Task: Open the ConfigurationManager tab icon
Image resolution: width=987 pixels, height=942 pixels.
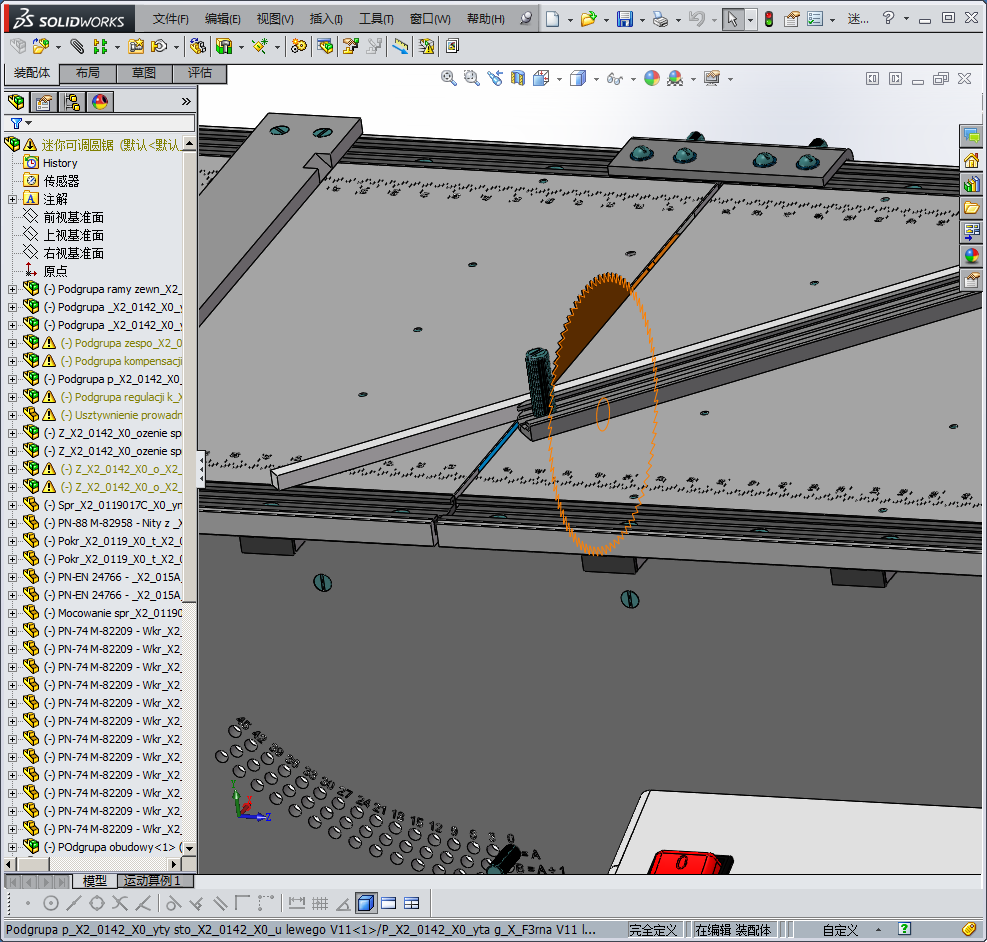Action: (72, 102)
